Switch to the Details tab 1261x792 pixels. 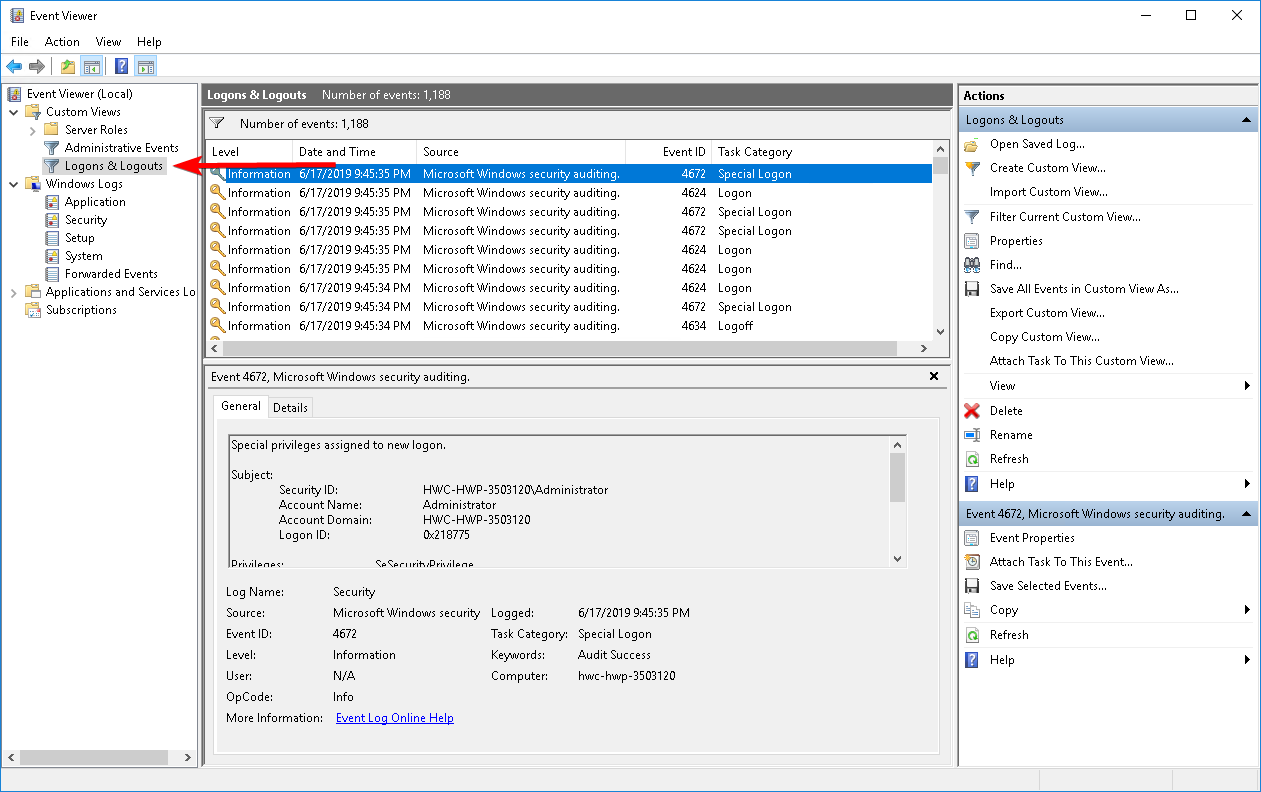tap(290, 408)
